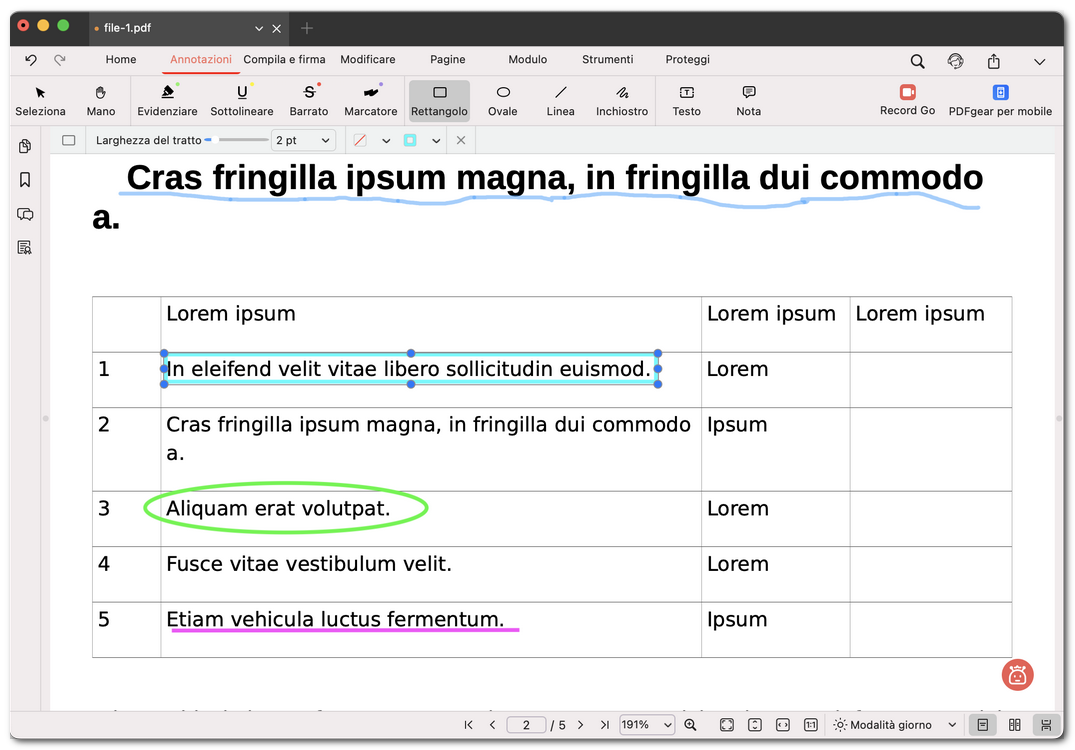Enable two-page layout in the status bar
This screenshot has width=1075, height=750.
tap(1015, 724)
